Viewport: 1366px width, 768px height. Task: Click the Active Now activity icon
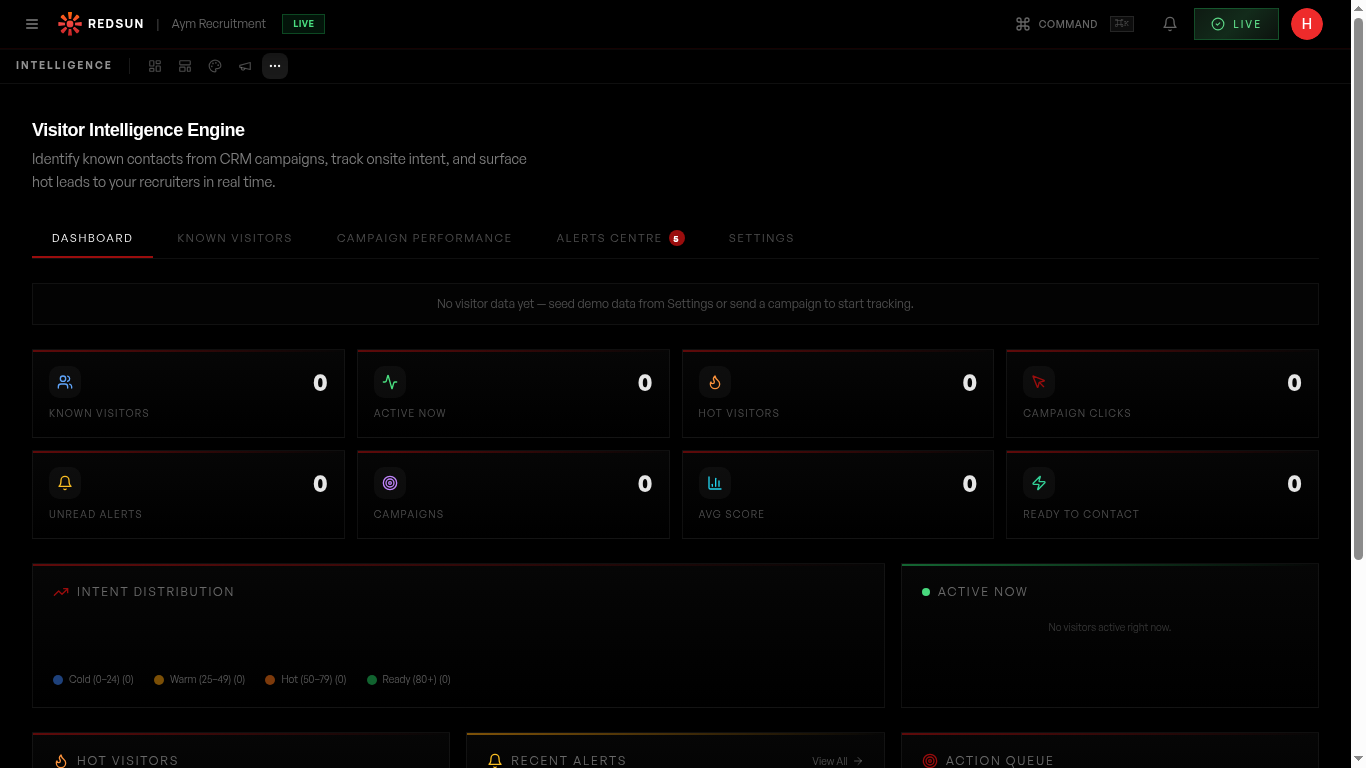coord(389,382)
